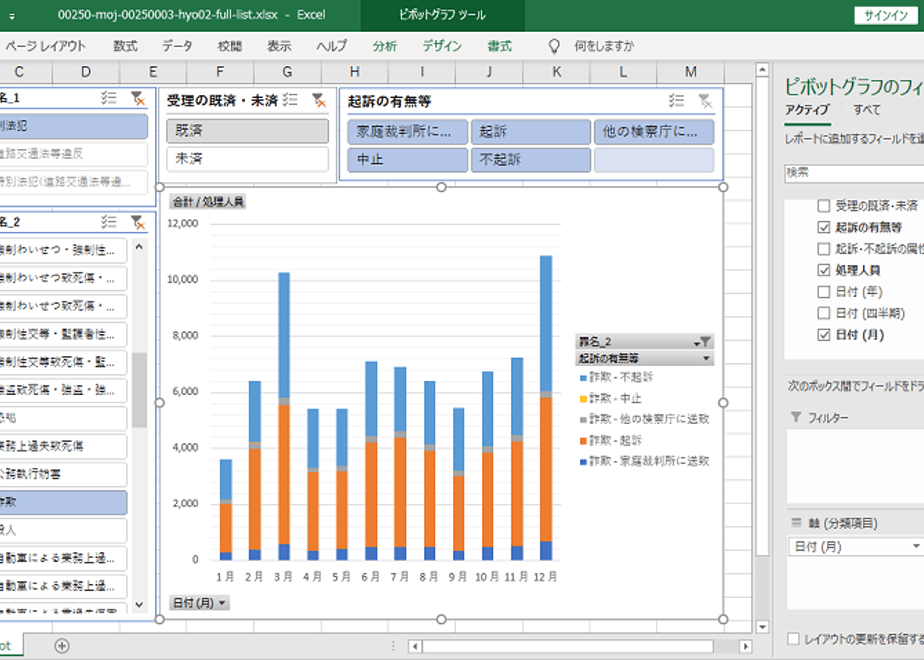Open データ ribbon tab

177,46
